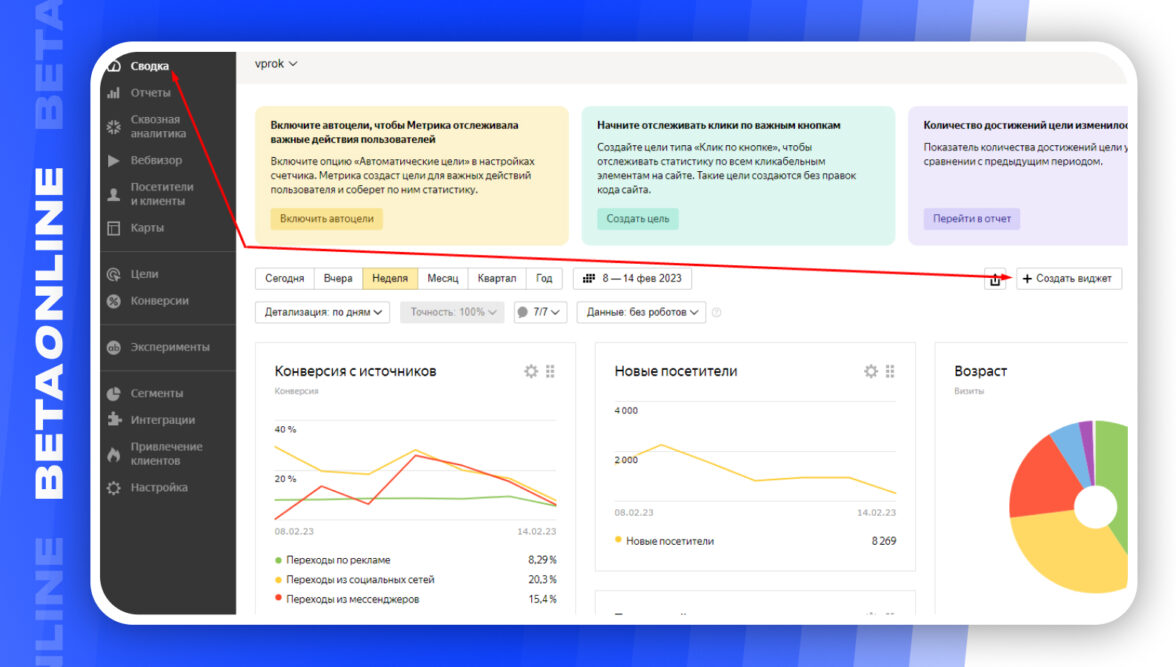
Task: Select the Неделя period tab
Action: 390,278
